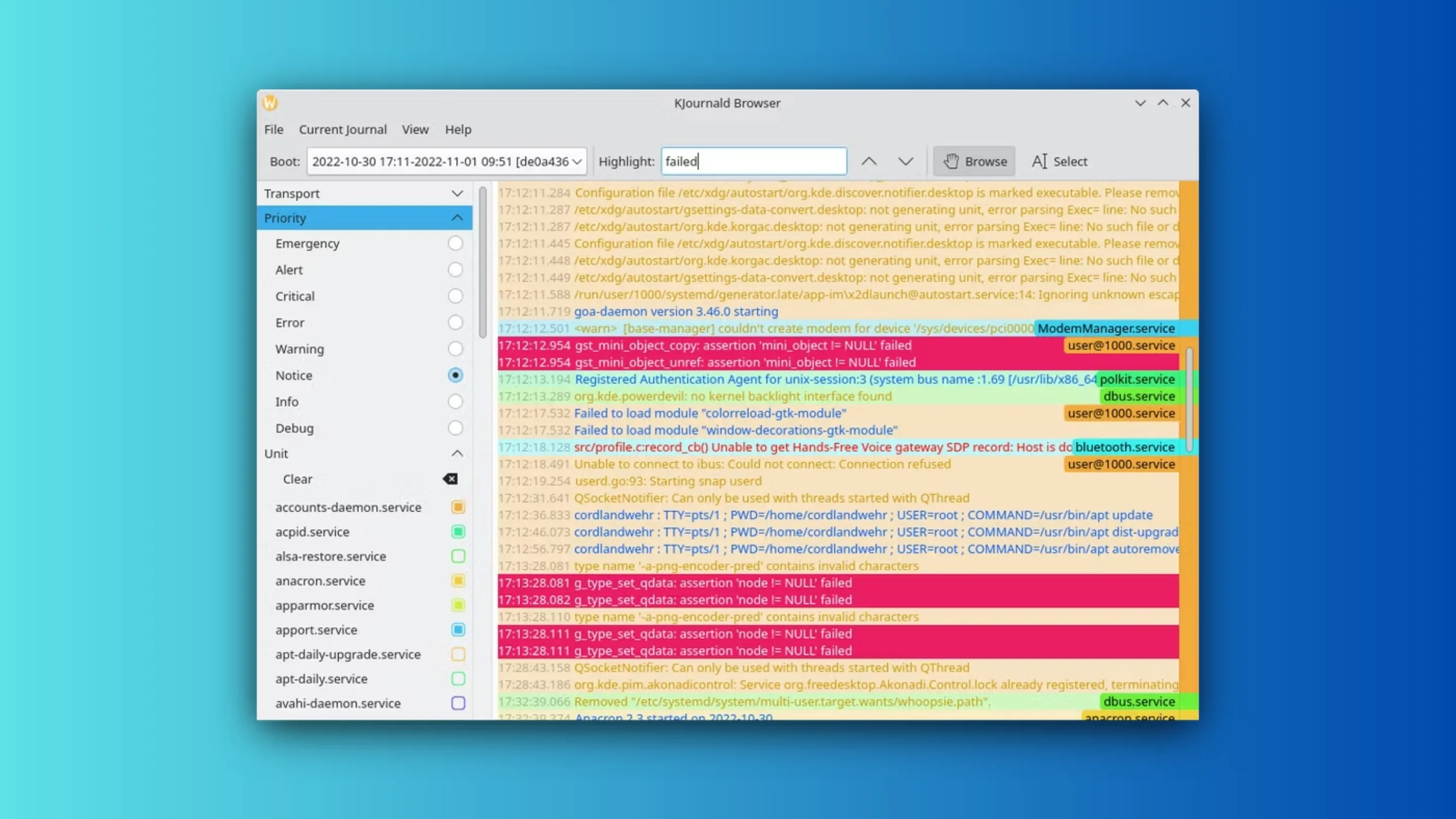
Task: Select Emergency priority radio button
Action: (x=455, y=244)
